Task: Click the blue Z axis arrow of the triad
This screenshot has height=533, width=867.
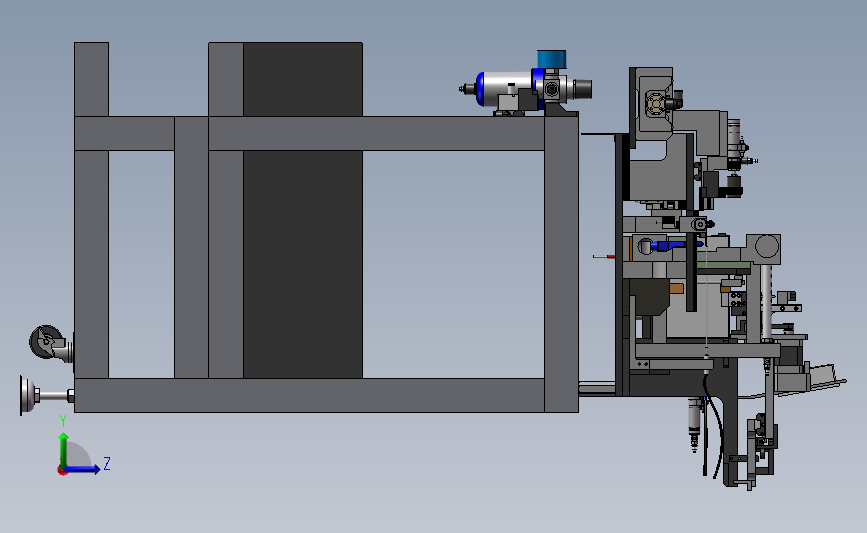Action: [82, 470]
